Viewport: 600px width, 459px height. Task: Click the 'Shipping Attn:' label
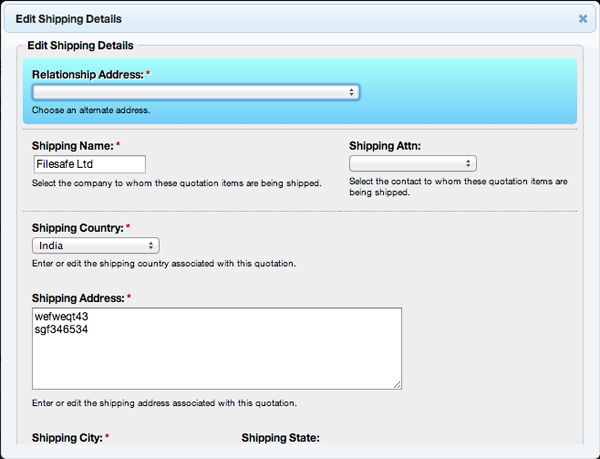(385, 146)
